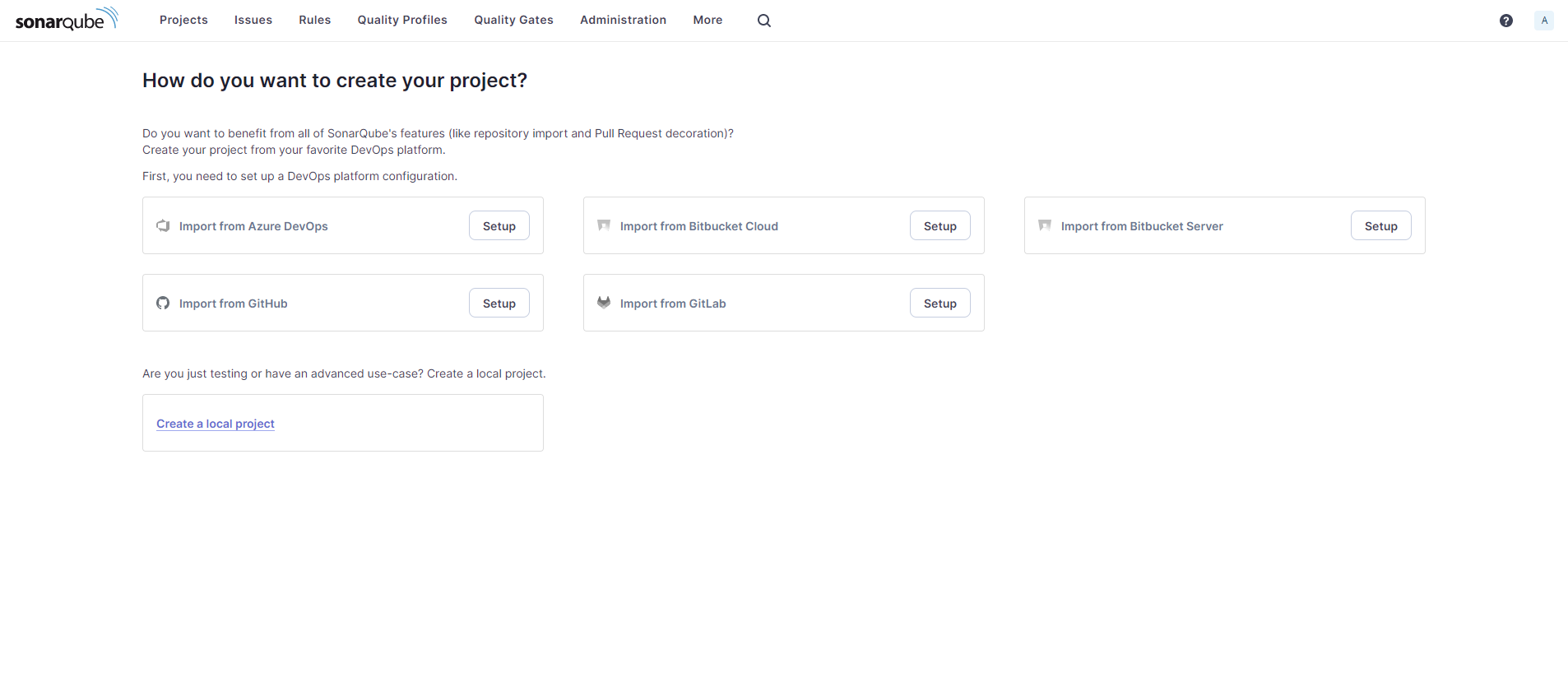Click the 'How do you want to create your project?' heading
The width and height of the screenshot is (1568, 700).
tap(335, 81)
